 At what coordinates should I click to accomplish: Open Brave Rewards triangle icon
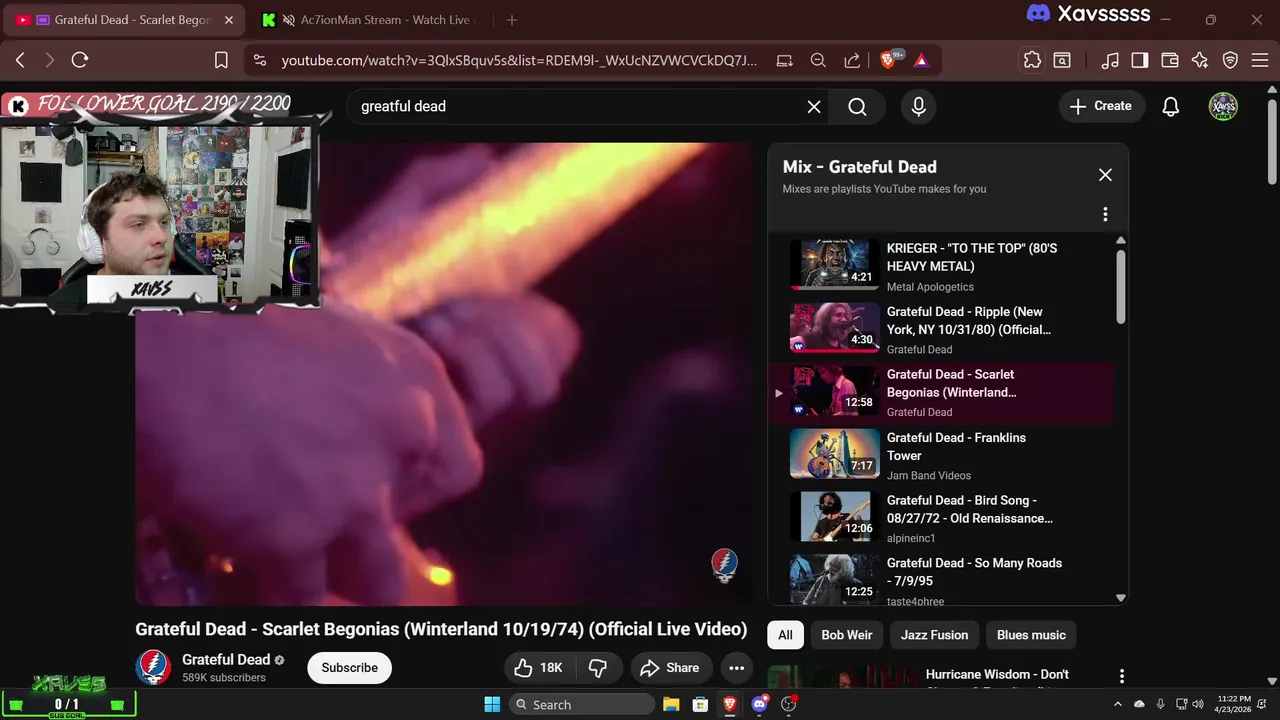921,60
